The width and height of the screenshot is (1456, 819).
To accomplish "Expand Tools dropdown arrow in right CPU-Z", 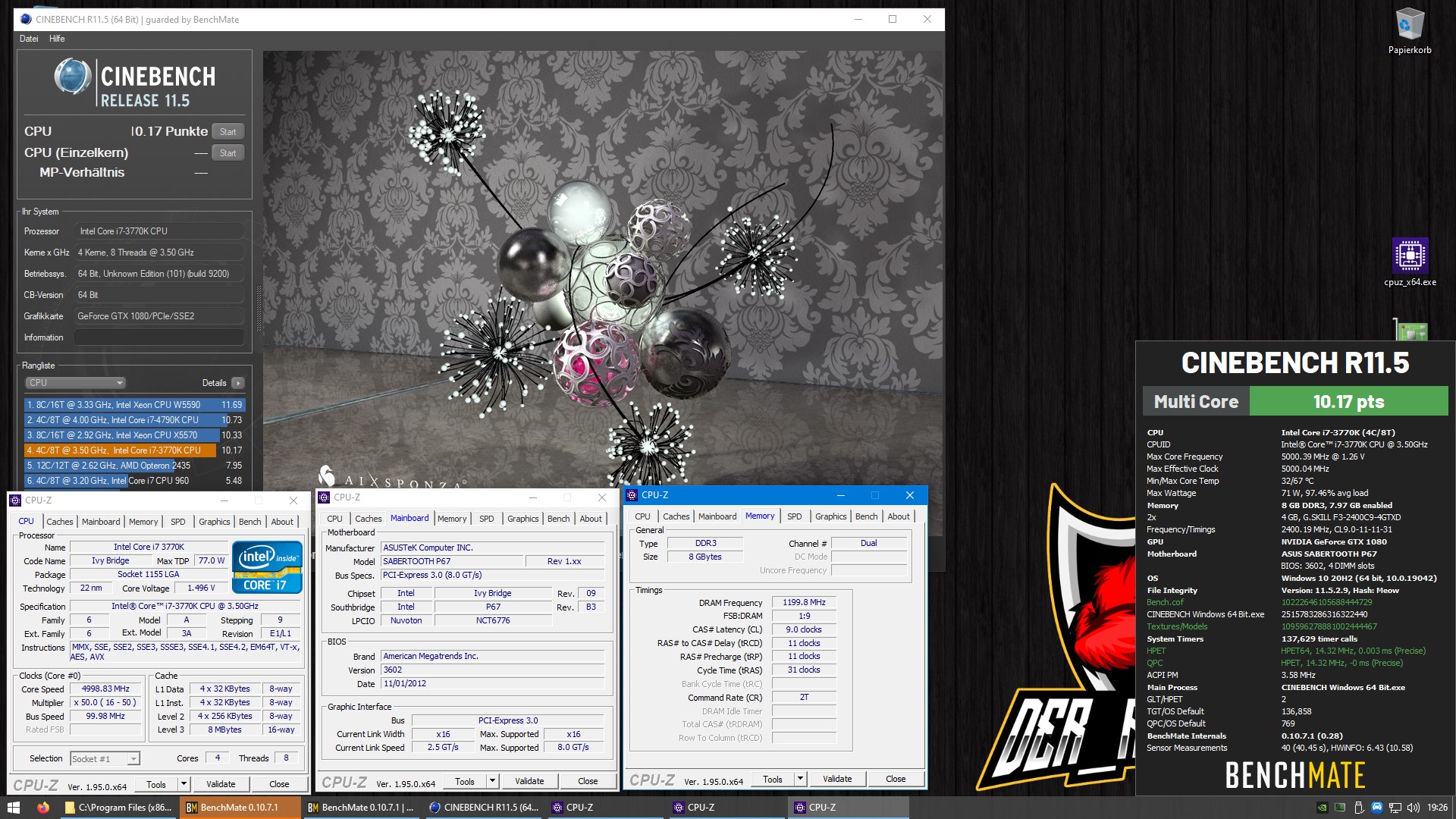I will (x=800, y=779).
